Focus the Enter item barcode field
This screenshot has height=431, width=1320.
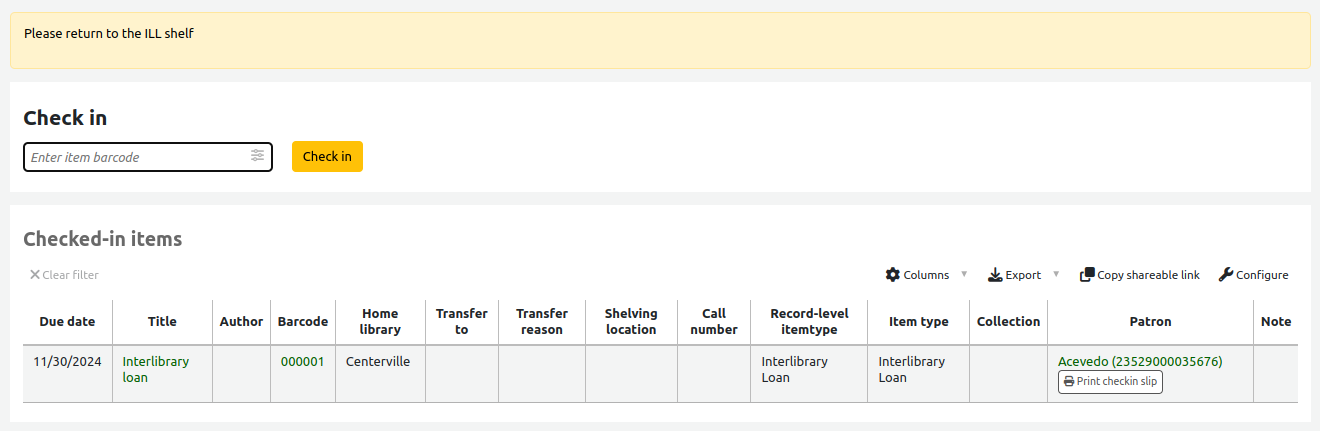[138, 157]
